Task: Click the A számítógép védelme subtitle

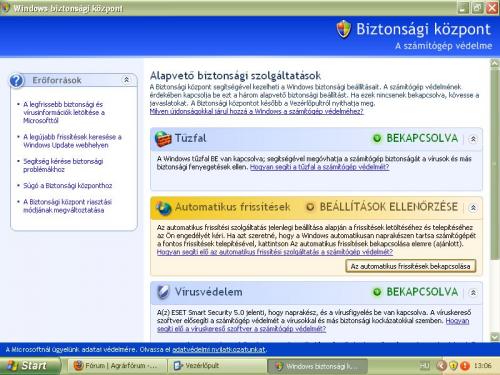Action: [x=444, y=46]
